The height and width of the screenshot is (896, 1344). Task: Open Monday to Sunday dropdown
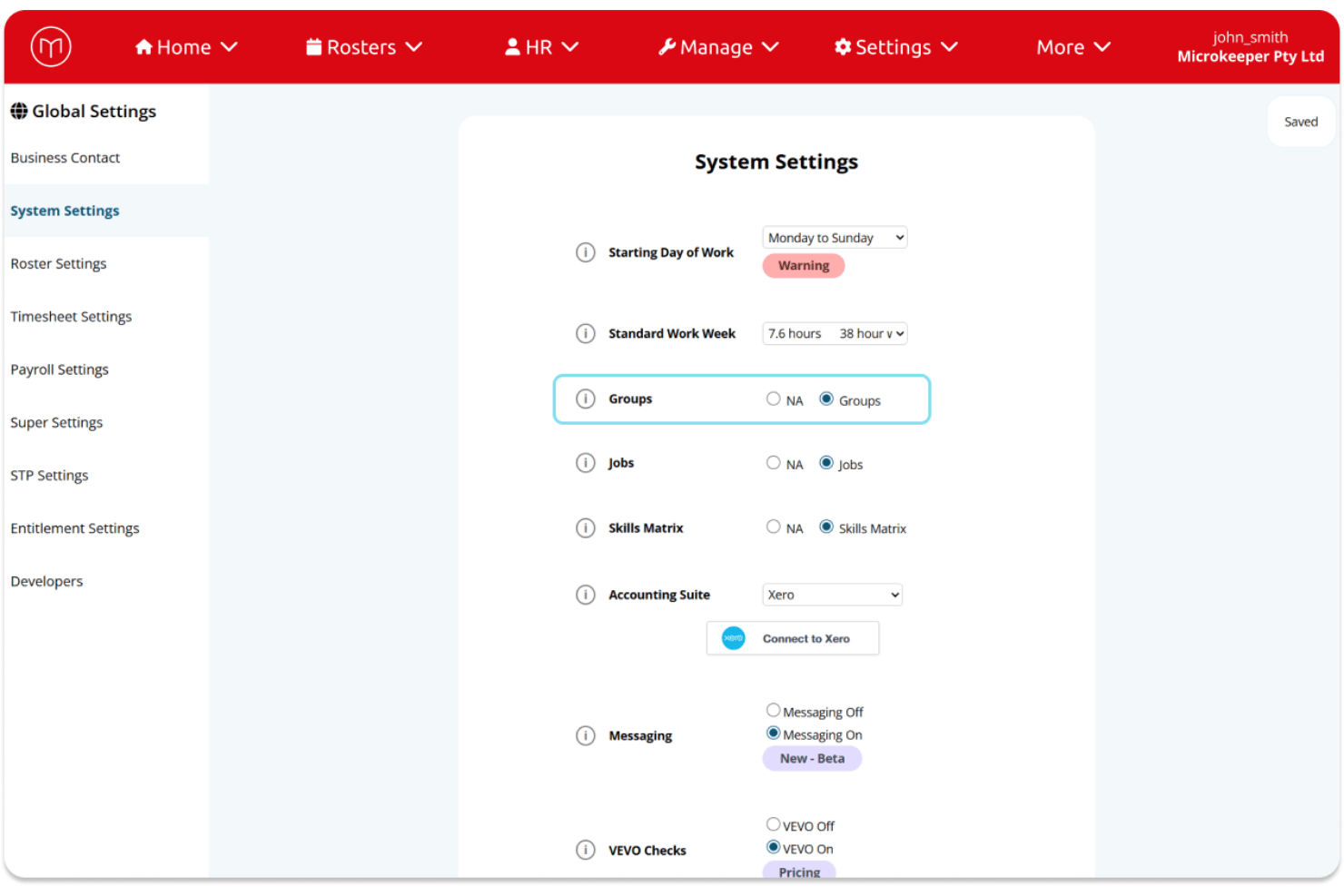point(835,238)
